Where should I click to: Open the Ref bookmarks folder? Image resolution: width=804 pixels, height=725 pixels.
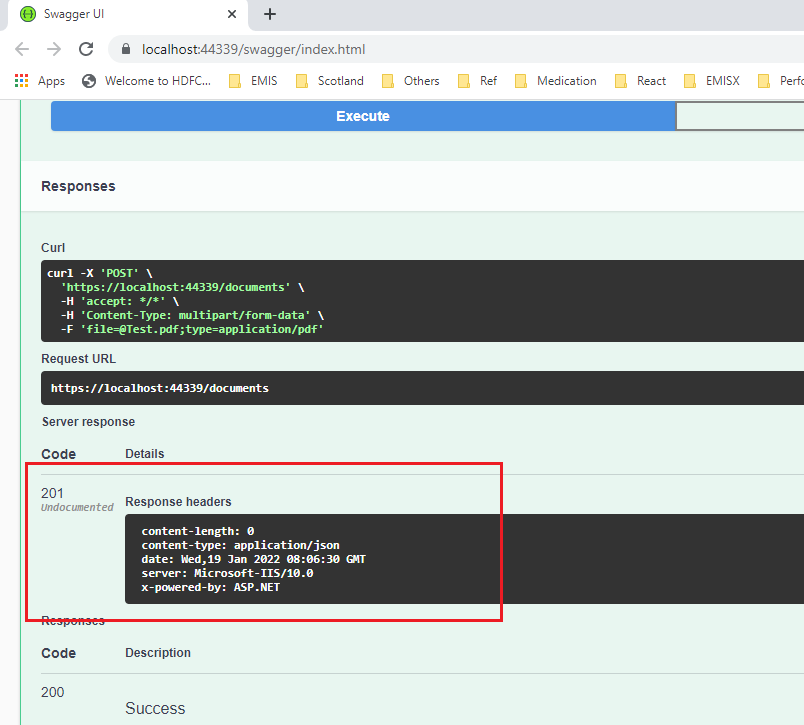[478, 81]
